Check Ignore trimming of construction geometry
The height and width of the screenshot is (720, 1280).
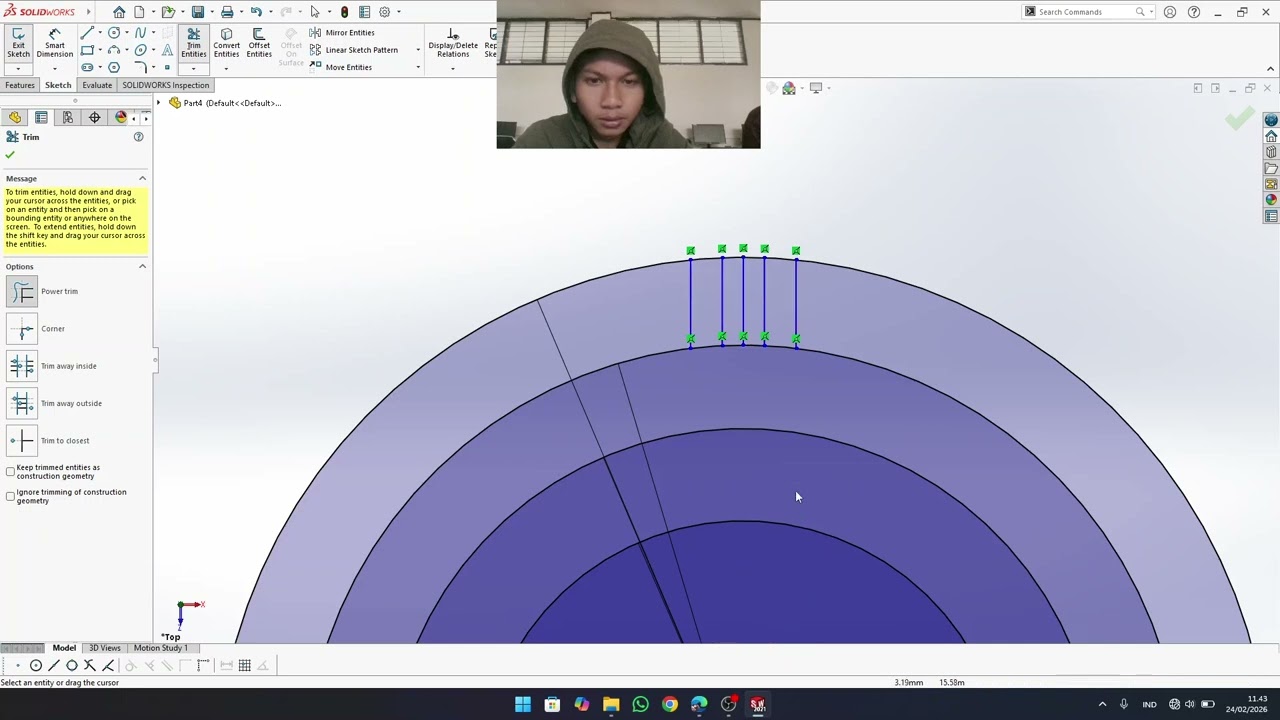point(11,495)
